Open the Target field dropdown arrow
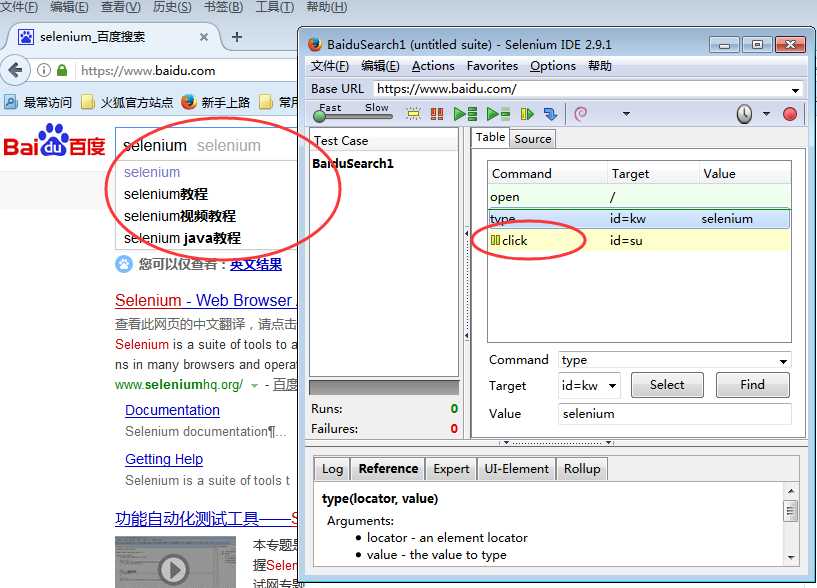817x588 pixels. pos(613,386)
